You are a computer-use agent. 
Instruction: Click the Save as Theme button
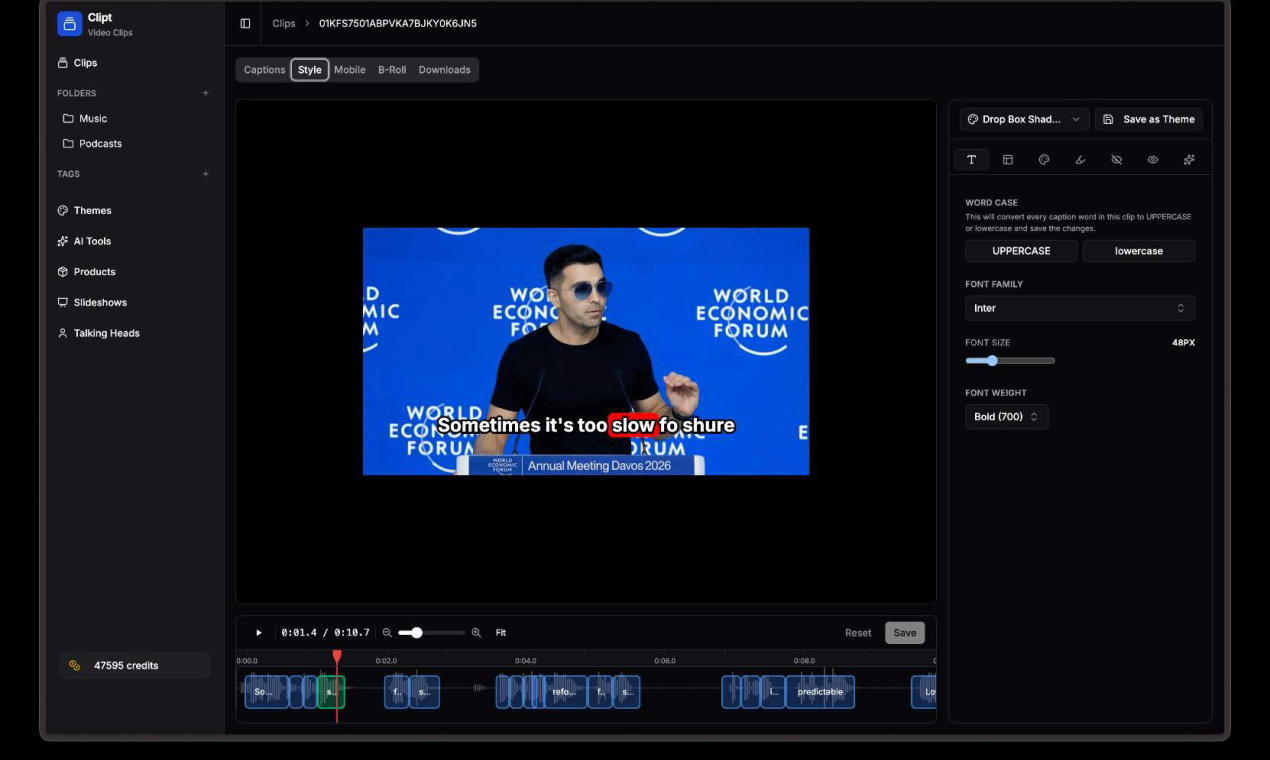pos(1148,119)
